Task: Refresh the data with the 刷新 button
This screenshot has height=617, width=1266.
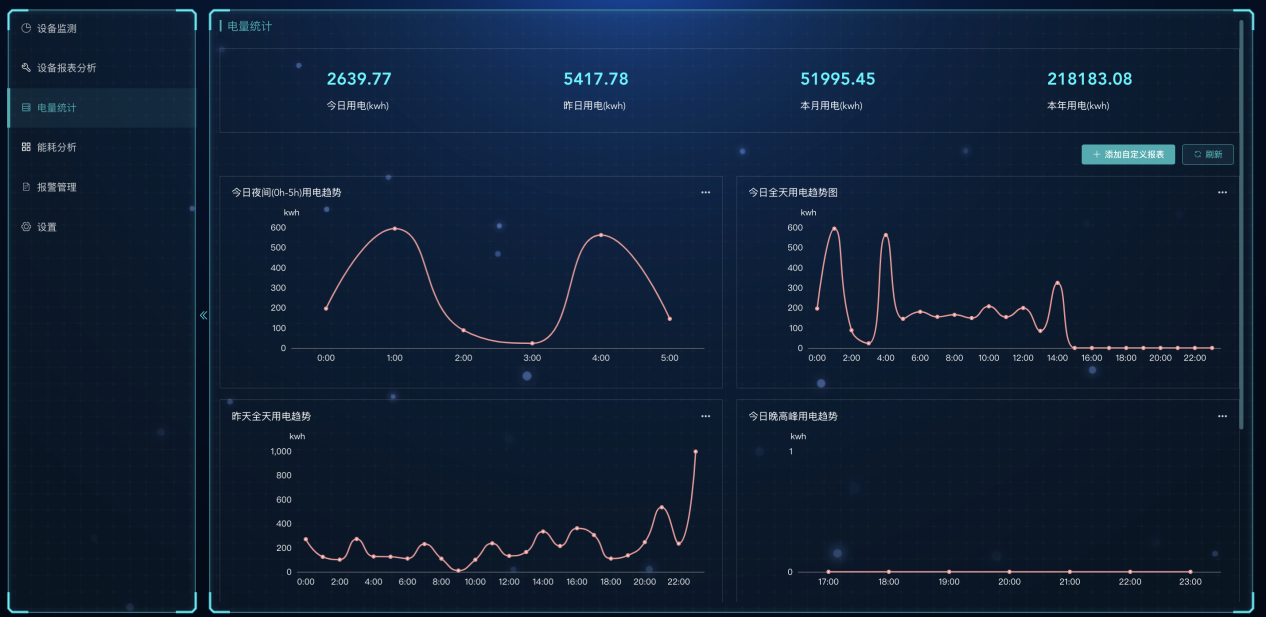Action: 1208,155
